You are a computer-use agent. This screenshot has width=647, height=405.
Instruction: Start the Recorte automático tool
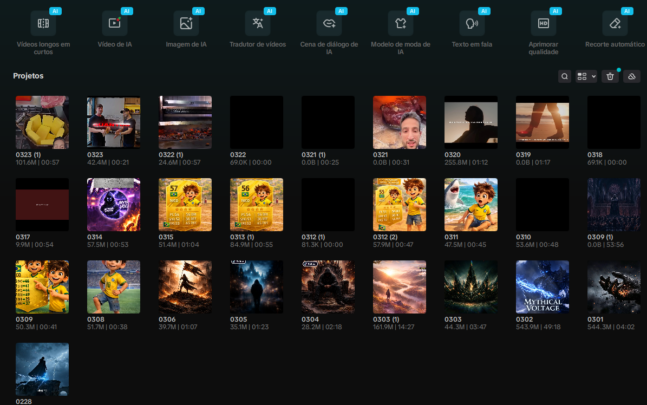615,23
